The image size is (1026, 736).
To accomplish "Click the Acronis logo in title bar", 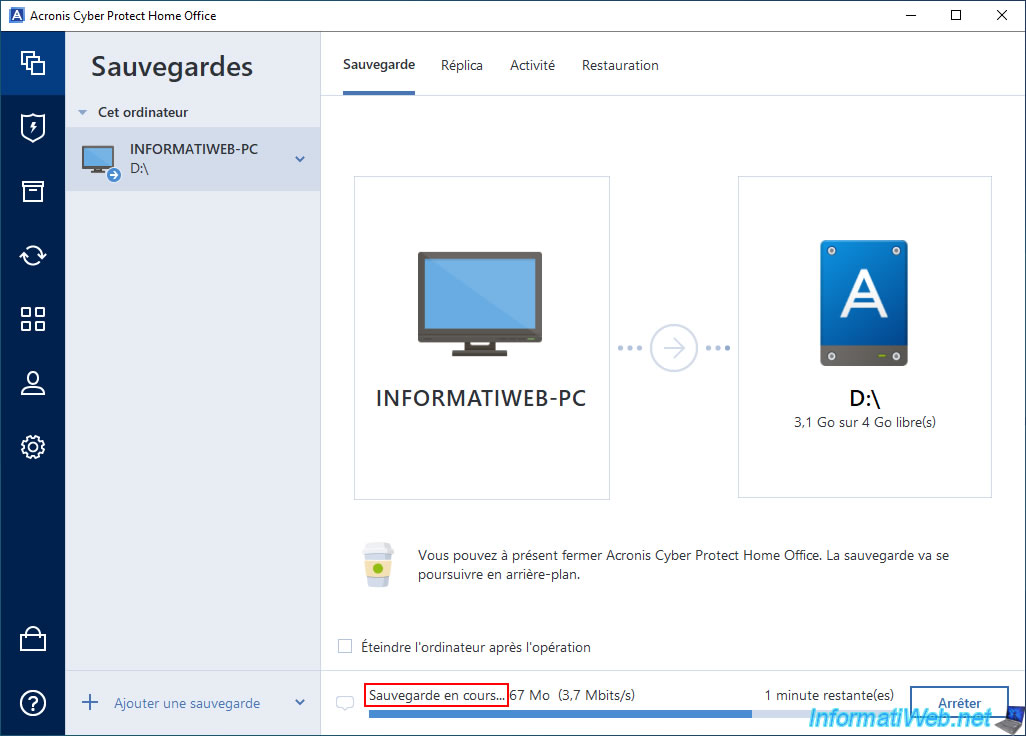I will [x=16, y=15].
